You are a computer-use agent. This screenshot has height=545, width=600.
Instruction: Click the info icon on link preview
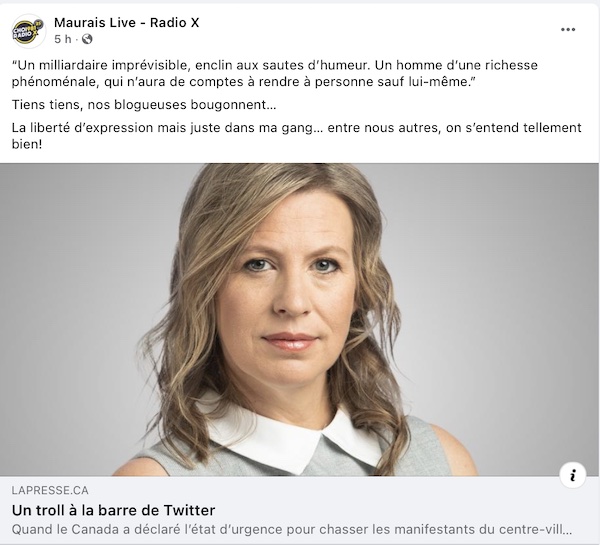[x=572, y=475]
